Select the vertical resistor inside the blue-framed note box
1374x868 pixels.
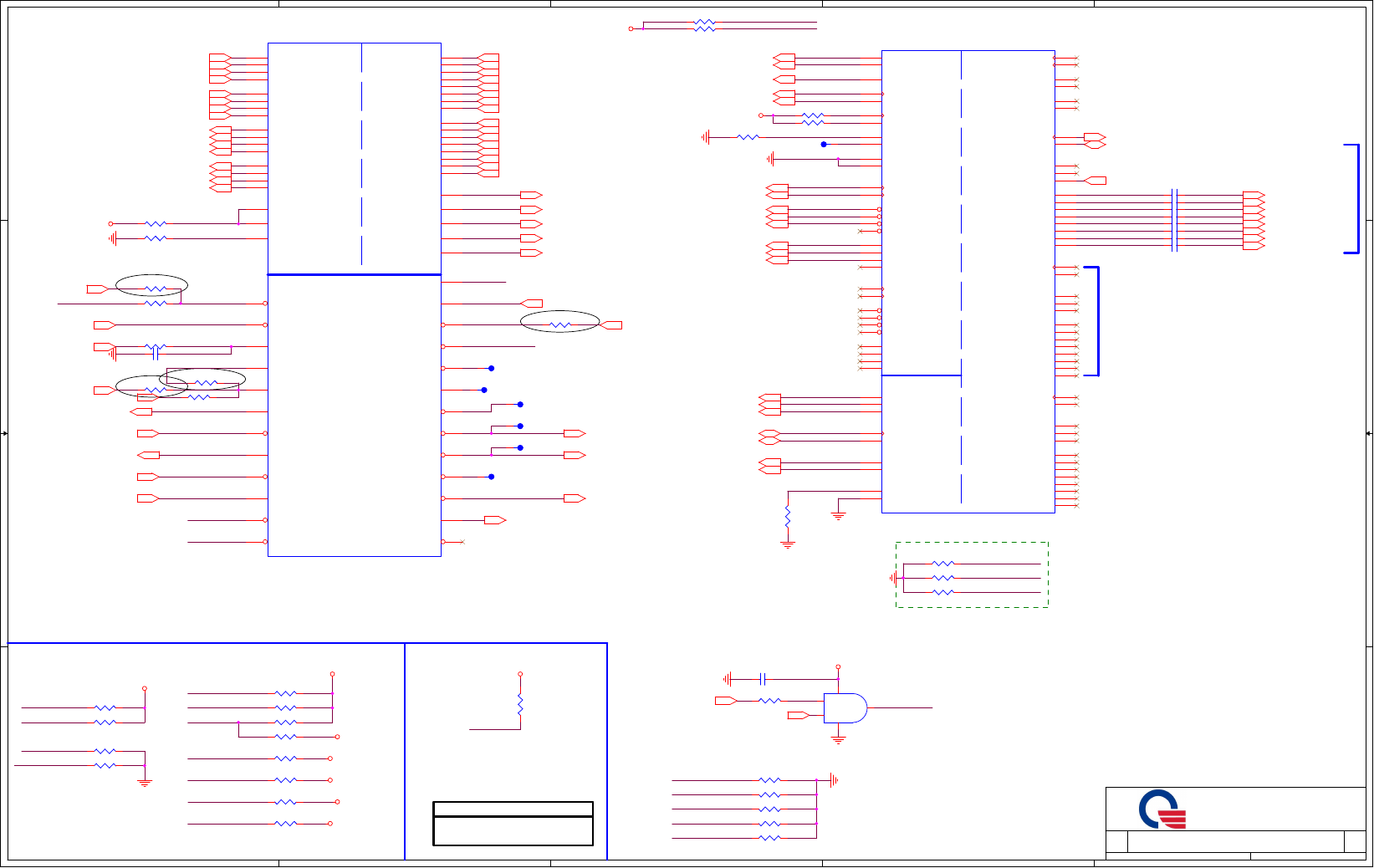tap(520, 705)
